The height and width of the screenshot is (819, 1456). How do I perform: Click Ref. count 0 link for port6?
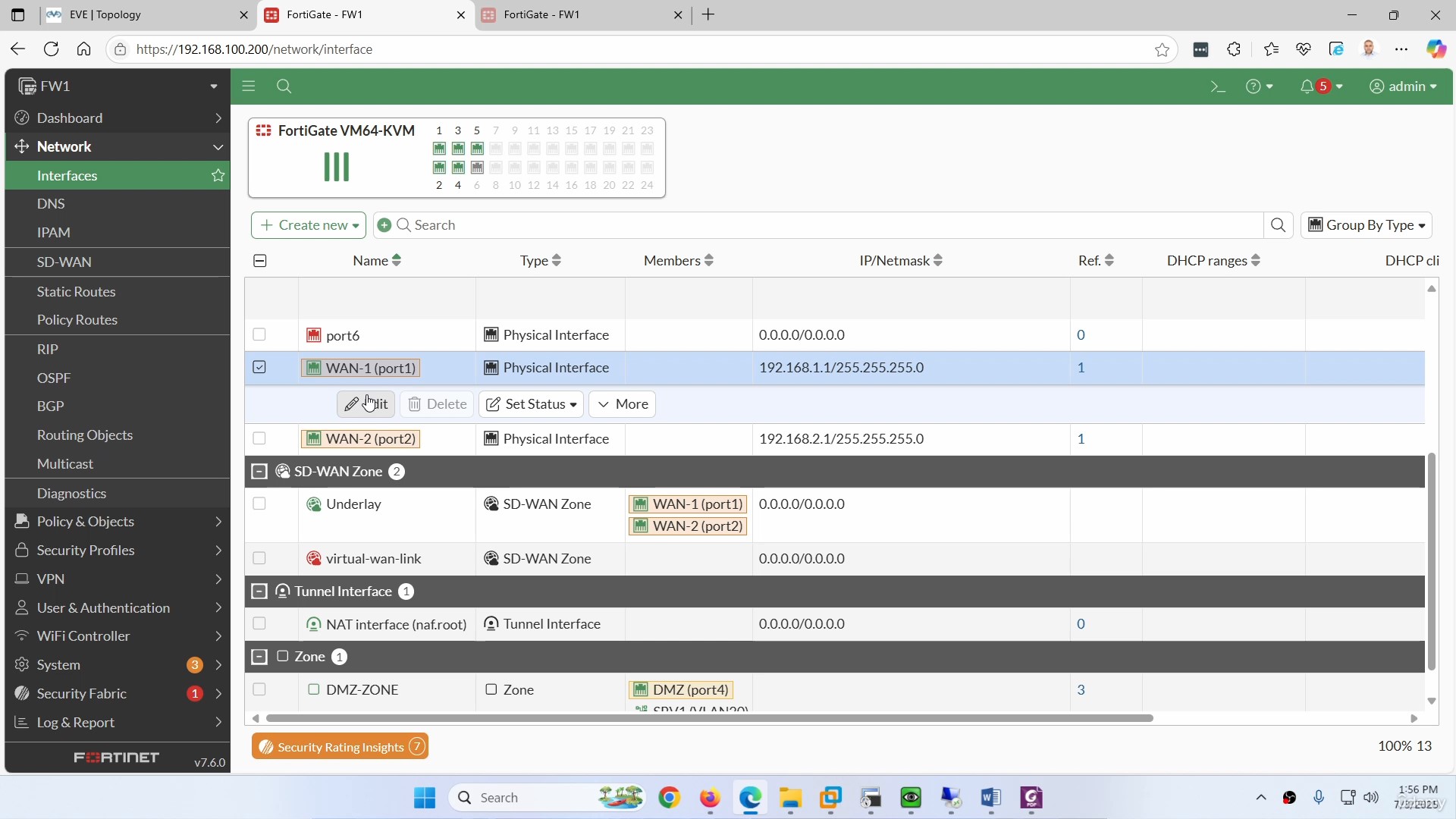[x=1081, y=335]
